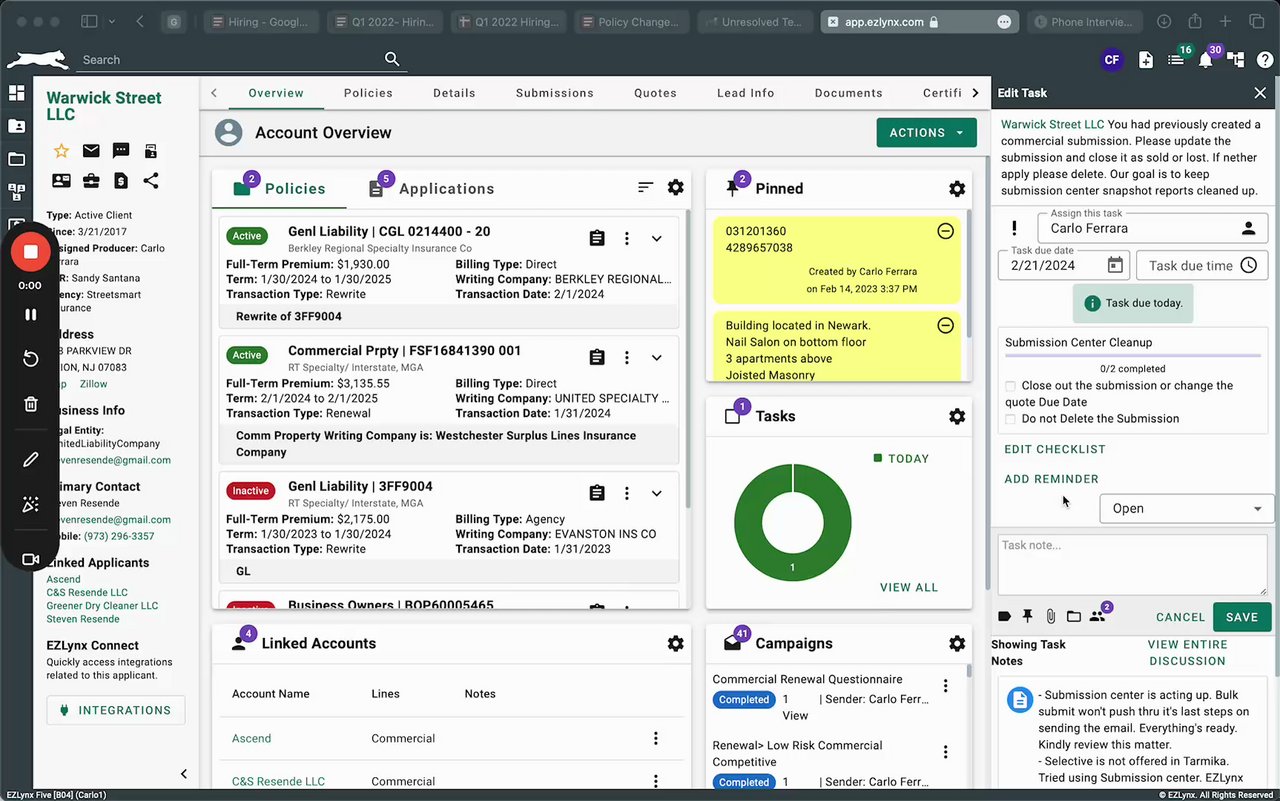This screenshot has height=801, width=1280.
Task: Open the help question mark icon
Action: (1263, 60)
